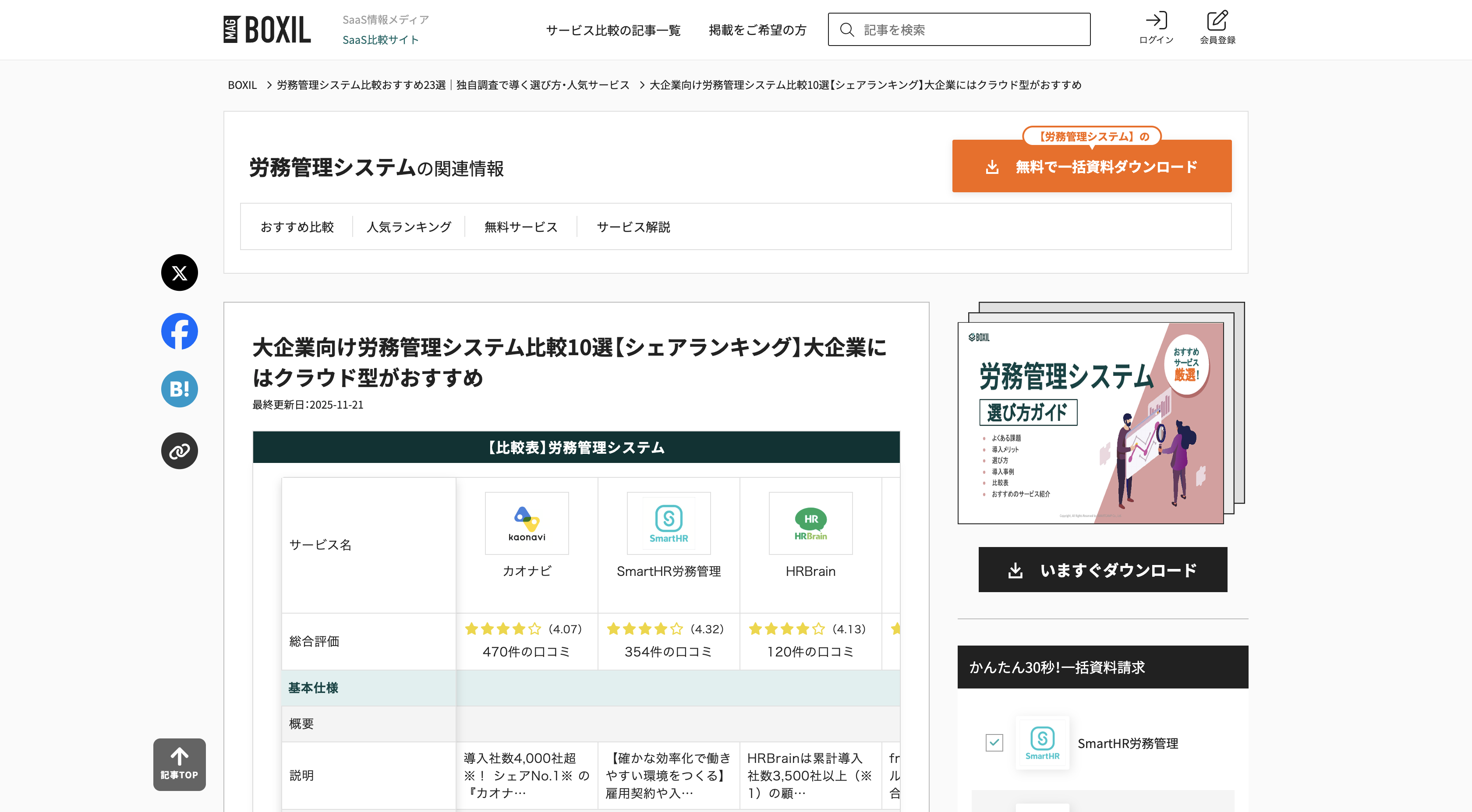This screenshot has height=812, width=1472.
Task: Select 人気ランキング tab
Action: click(409, 227)
